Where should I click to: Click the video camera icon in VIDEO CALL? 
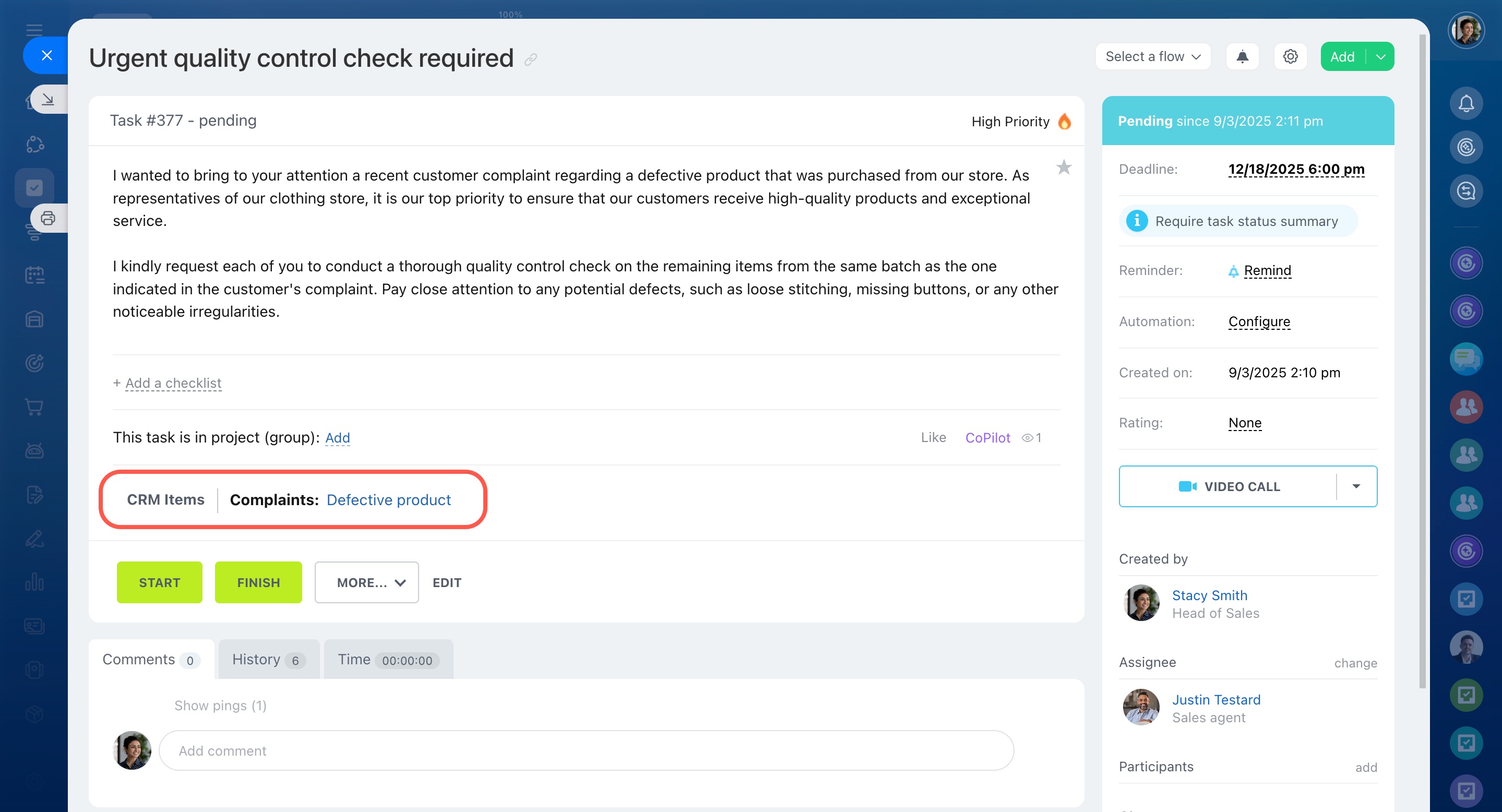coord(1187,486)
